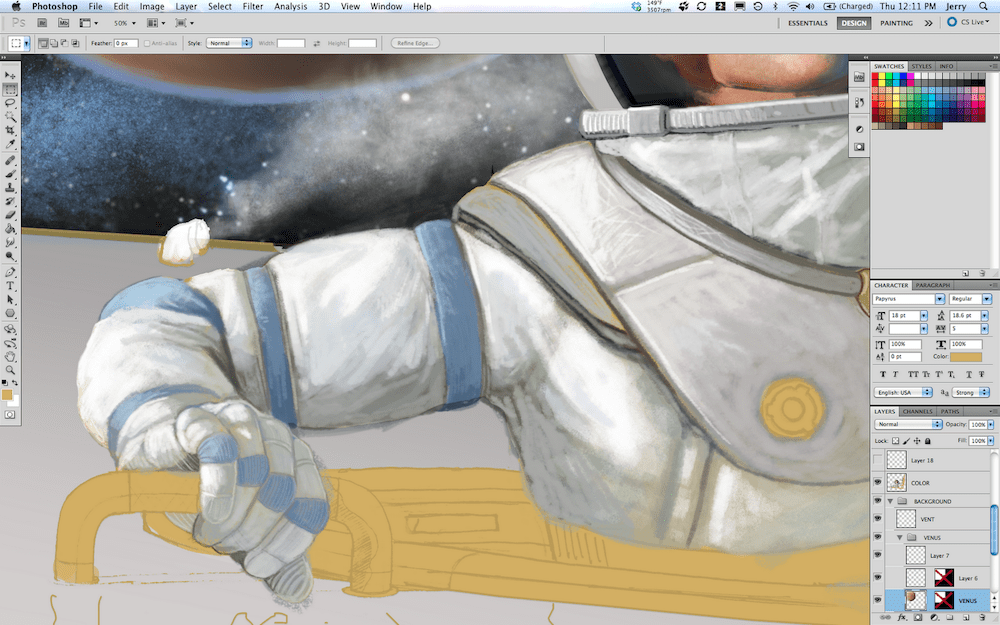Image resolution: width=1000 pixels, height=625 pixels.
Task: Select the 'Add to selection' mode
Action: 54,43
